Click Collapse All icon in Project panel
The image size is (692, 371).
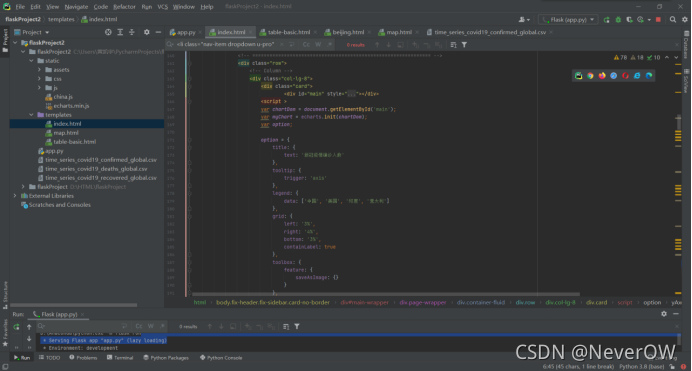pyautogui.click(x=132, y=32)
